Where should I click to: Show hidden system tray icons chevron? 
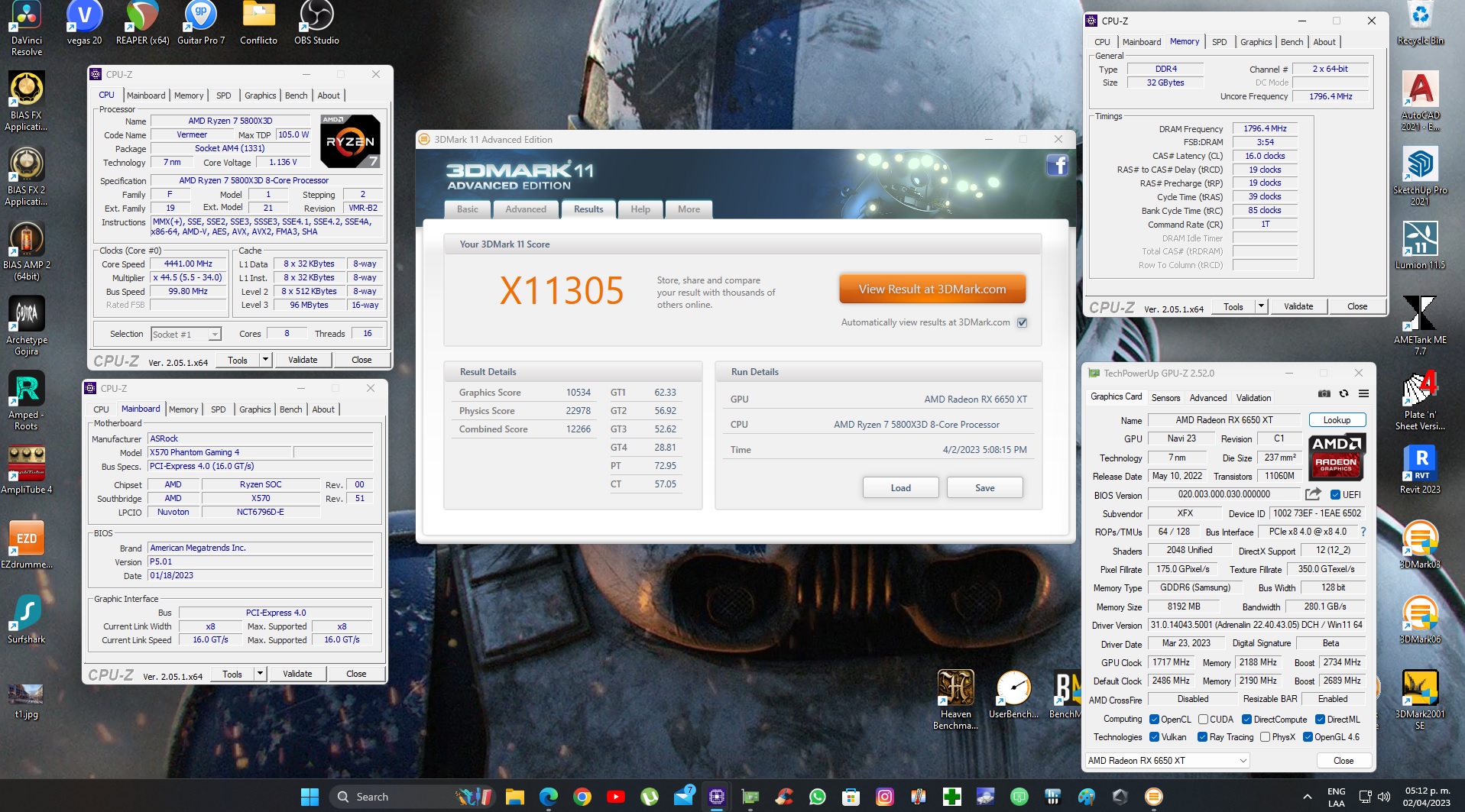pos(1308,797)
